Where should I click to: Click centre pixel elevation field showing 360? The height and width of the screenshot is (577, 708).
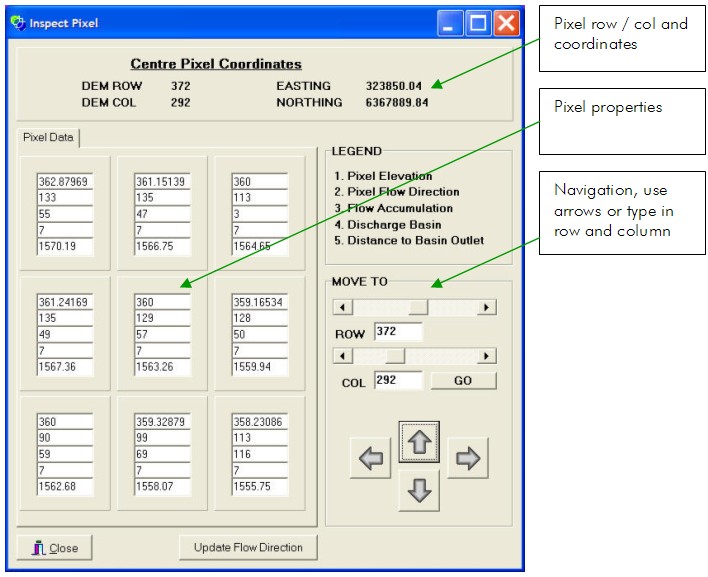click(162, 302)
